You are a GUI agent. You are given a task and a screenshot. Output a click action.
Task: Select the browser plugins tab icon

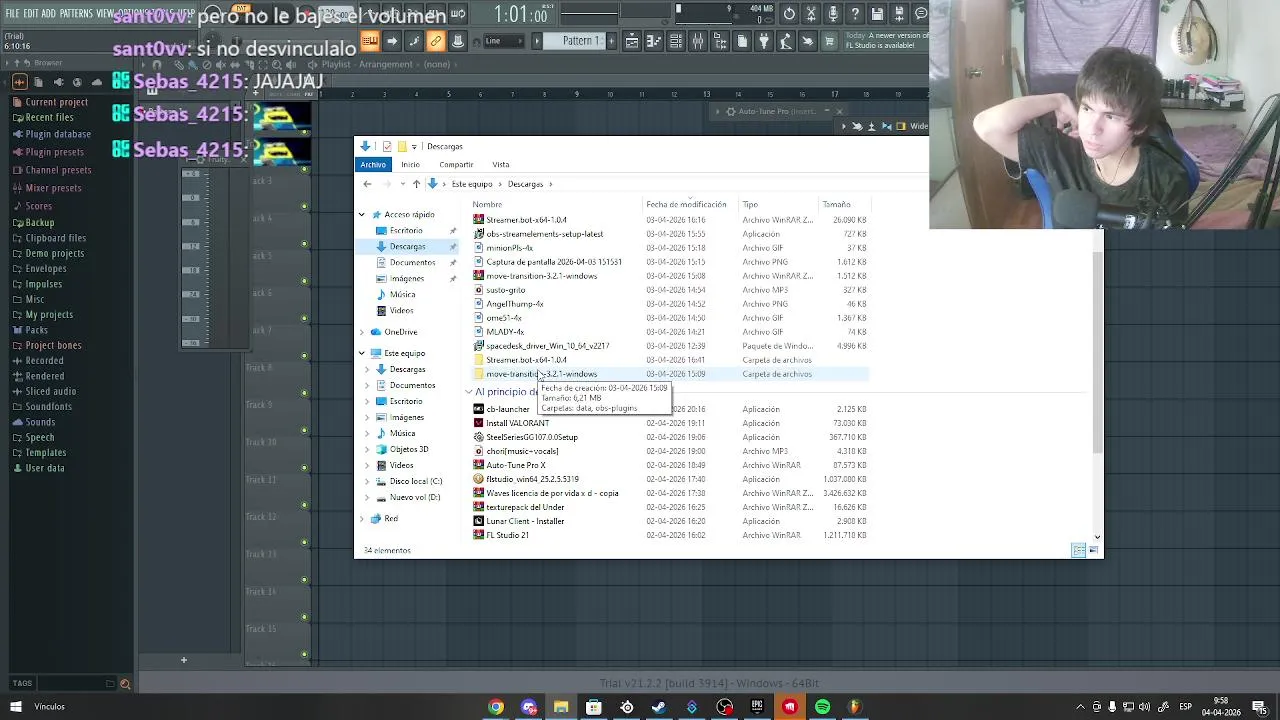[59, 82]
